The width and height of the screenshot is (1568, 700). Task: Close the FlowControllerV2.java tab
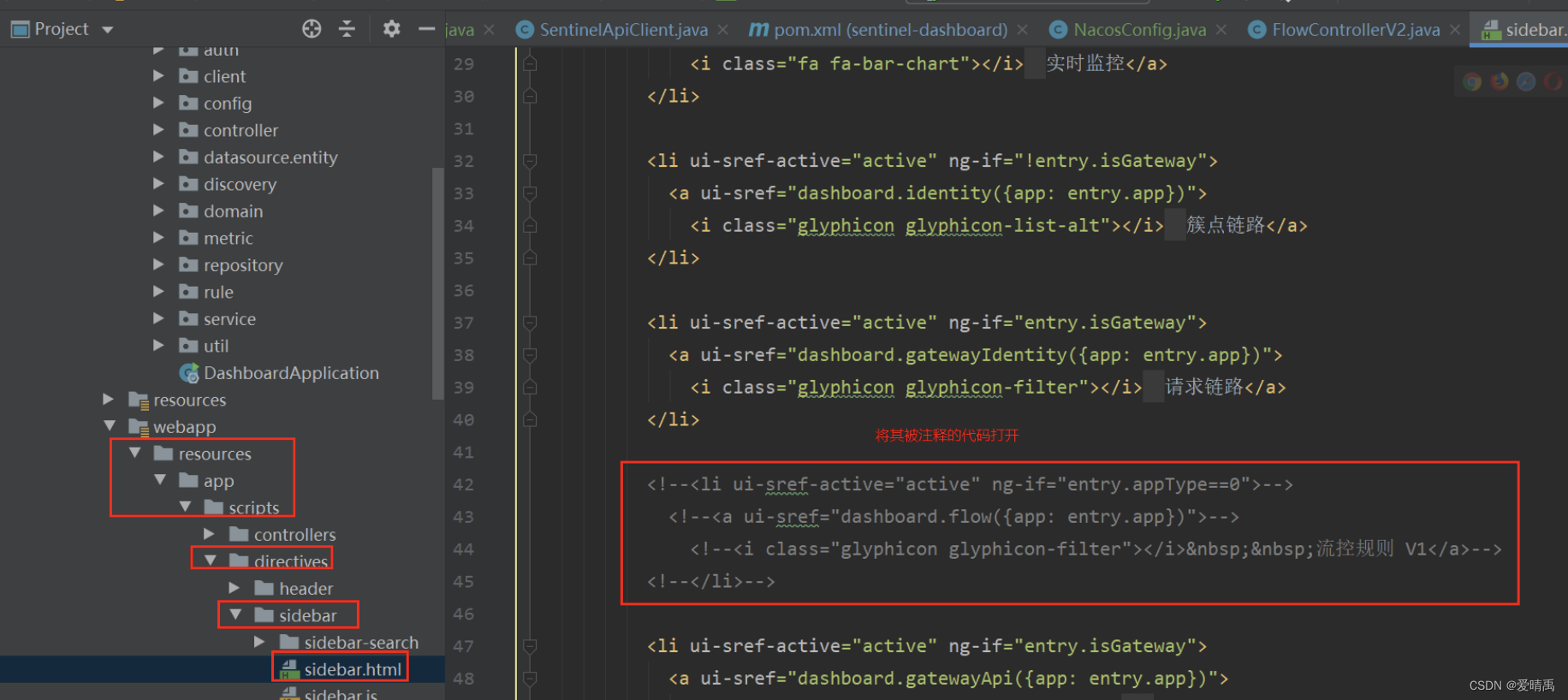[1455, 30]
